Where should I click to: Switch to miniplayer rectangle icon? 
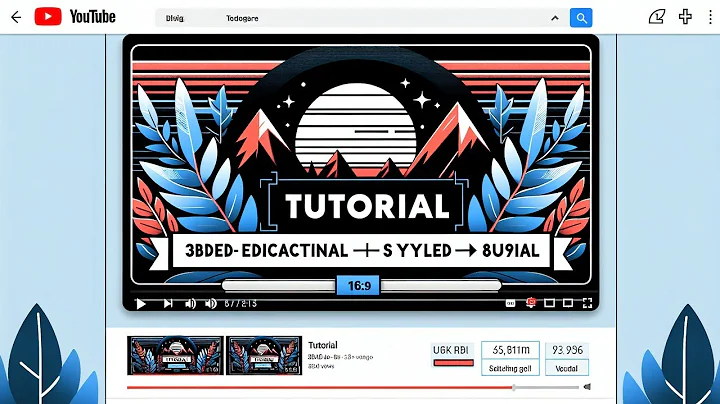tap(549, 303)
